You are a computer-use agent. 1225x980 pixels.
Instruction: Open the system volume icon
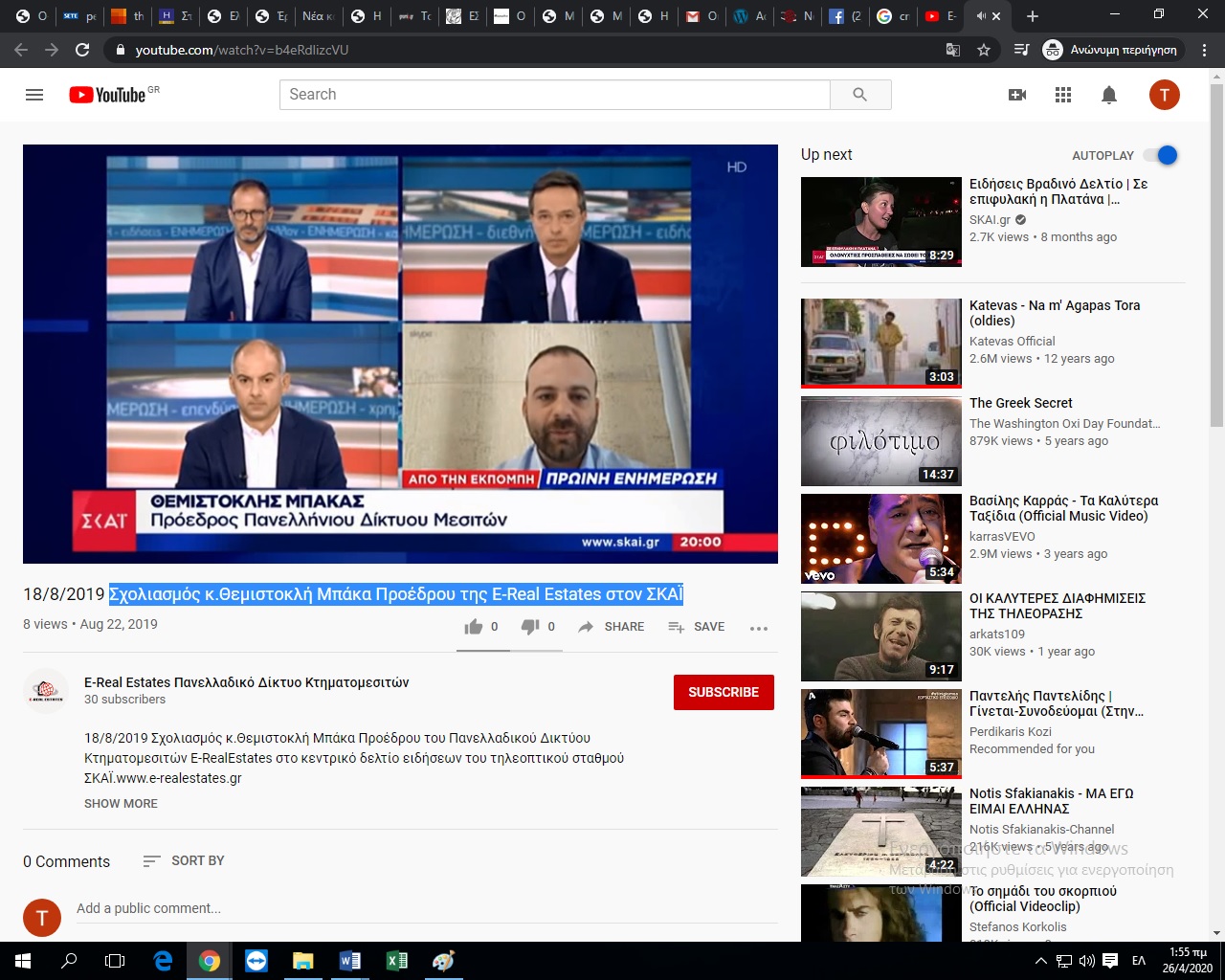pos(1087,961)
